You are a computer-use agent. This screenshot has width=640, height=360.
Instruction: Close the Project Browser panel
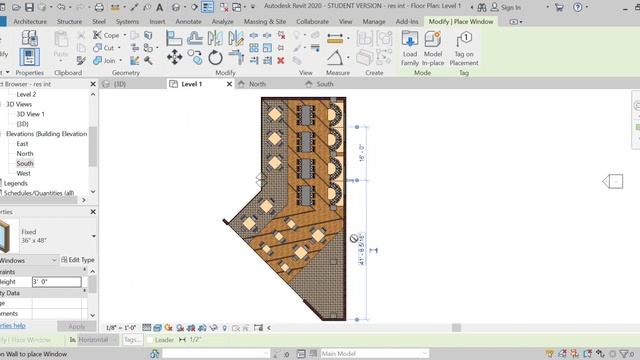pyautogui.click(x=93, y=84)
